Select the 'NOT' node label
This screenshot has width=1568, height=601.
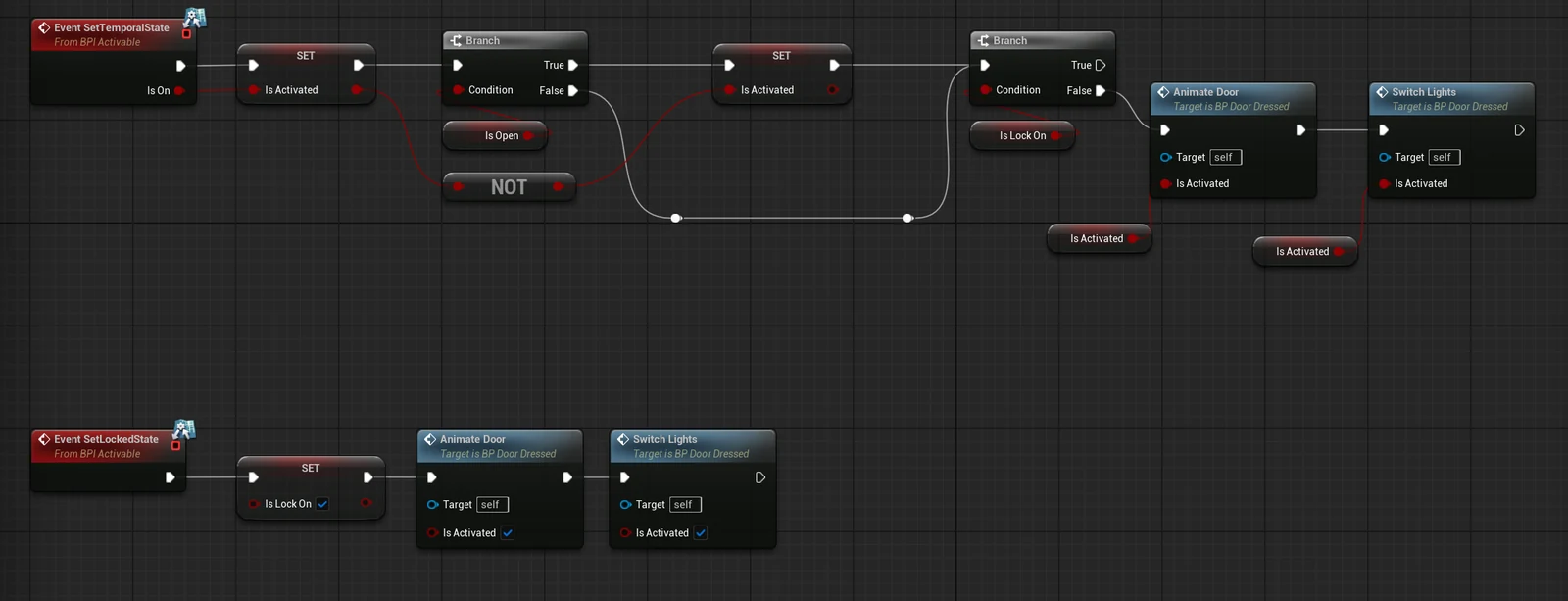click(x=509, y=187)
